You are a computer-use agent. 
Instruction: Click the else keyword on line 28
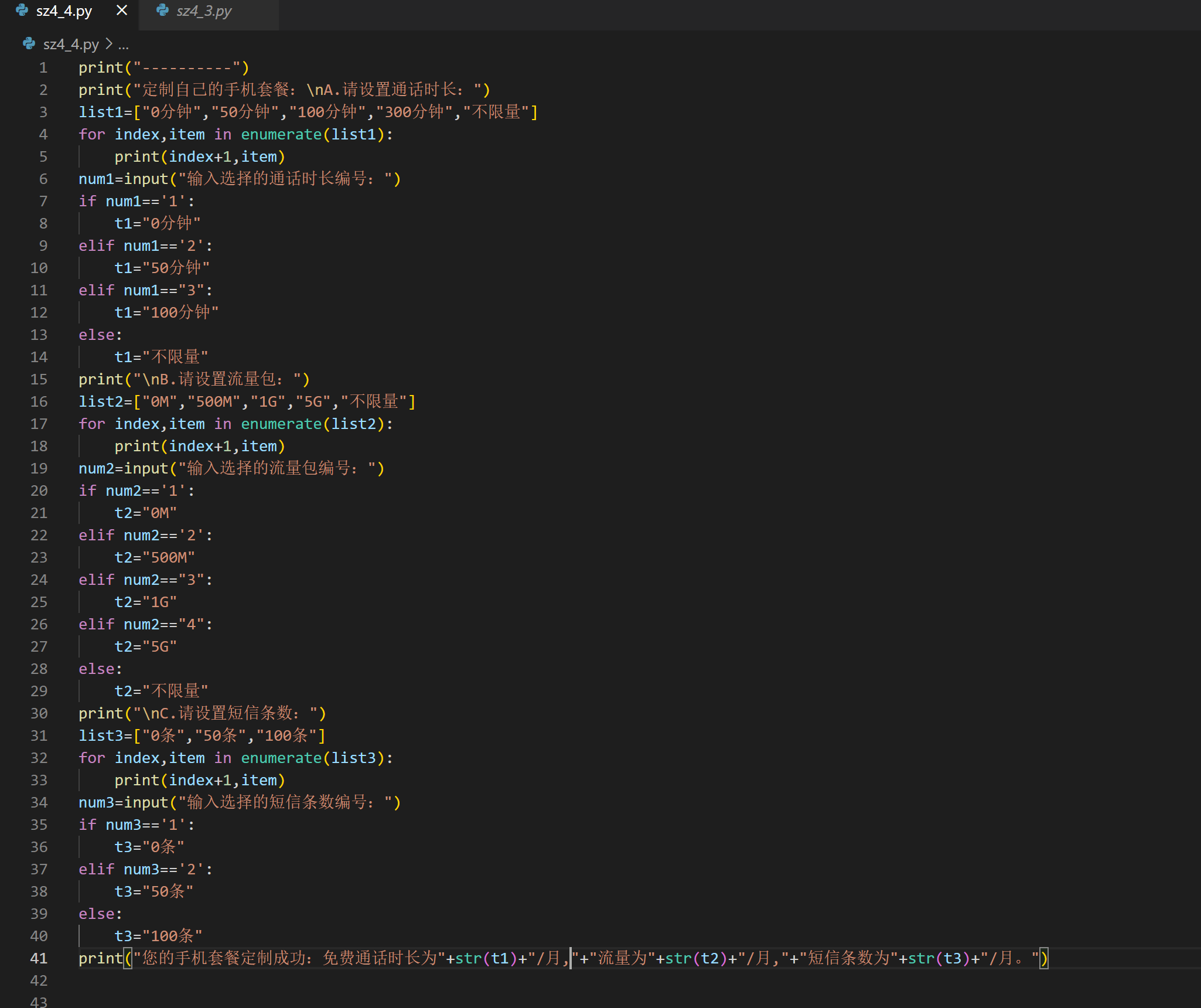tap(96, 669)
